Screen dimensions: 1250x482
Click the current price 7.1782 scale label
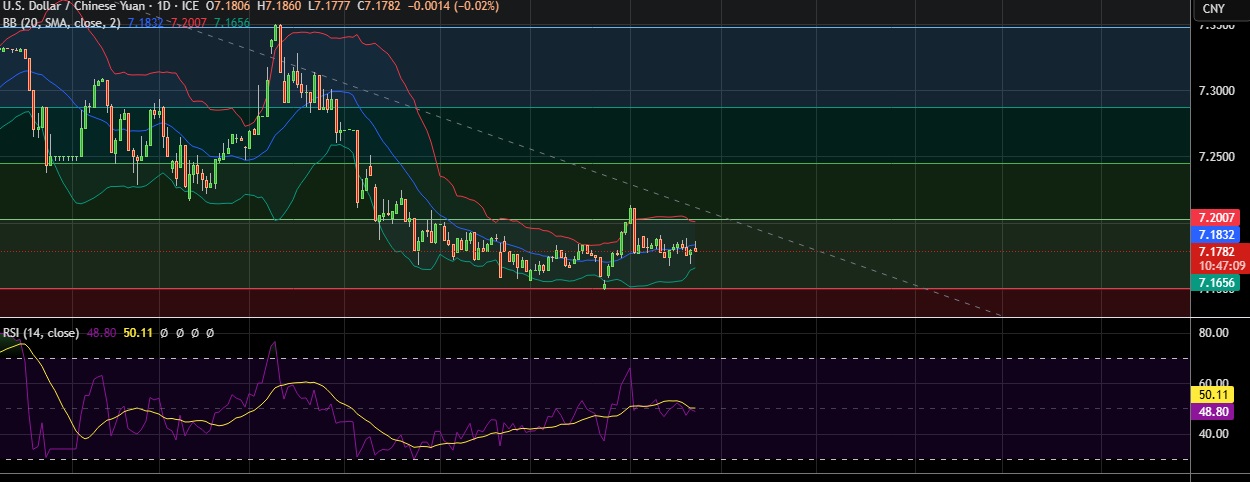[1218, 251]
